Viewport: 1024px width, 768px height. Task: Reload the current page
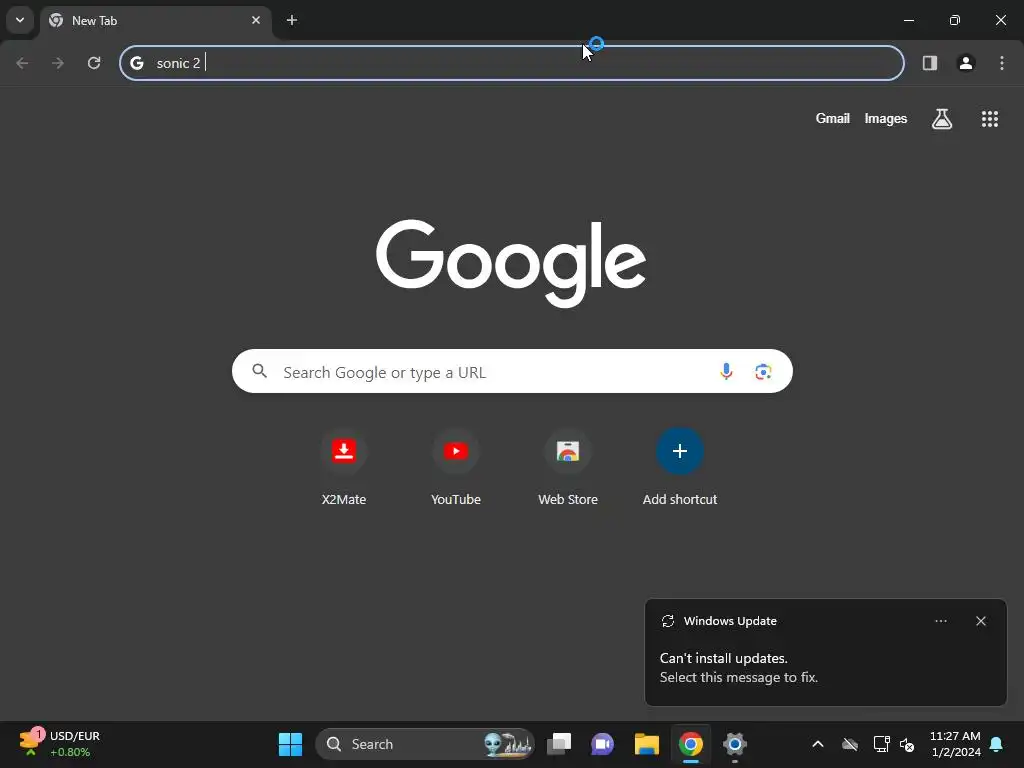[94, 63]
